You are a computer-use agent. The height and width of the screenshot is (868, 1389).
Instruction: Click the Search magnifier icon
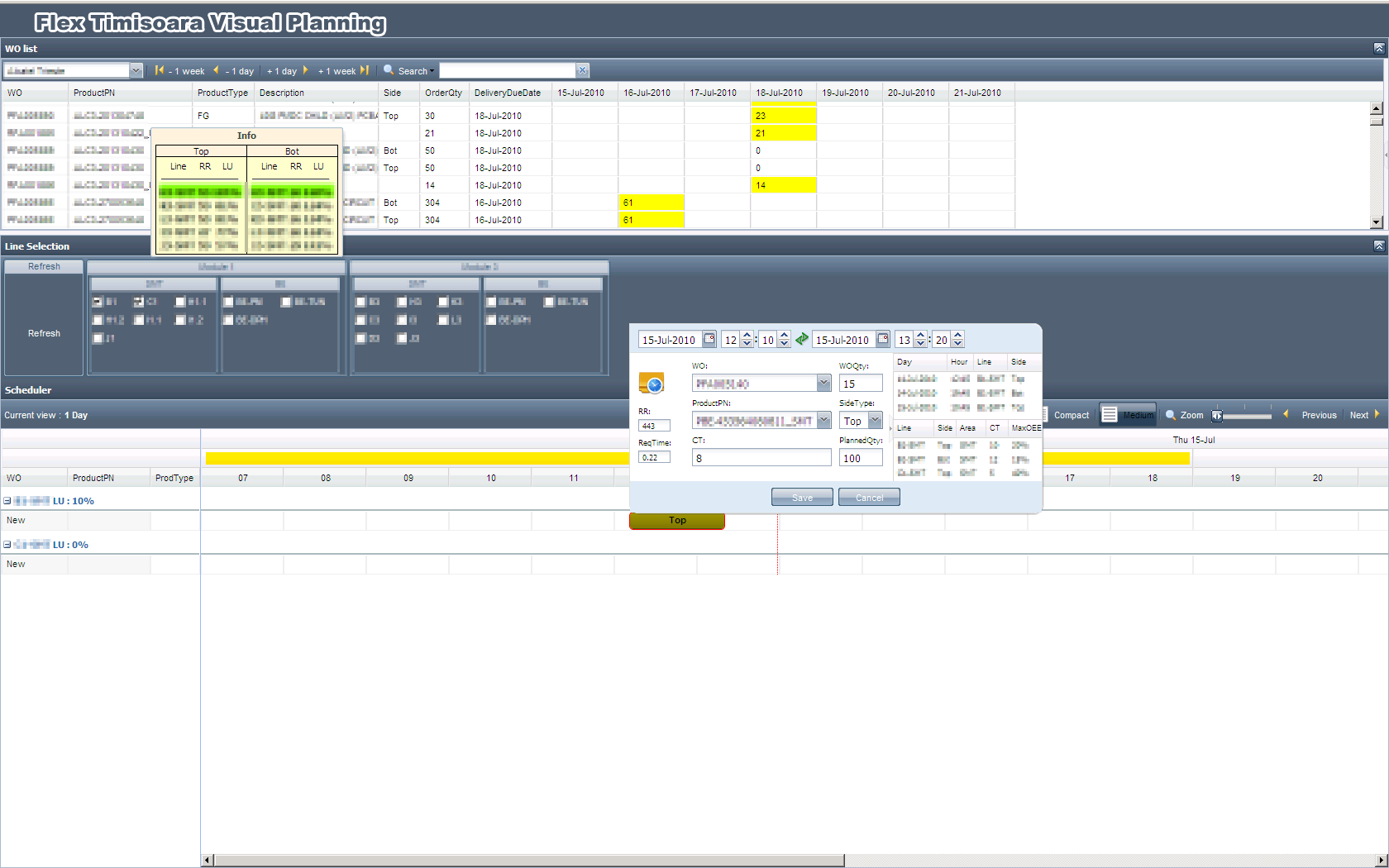click(x=388, y=70)
